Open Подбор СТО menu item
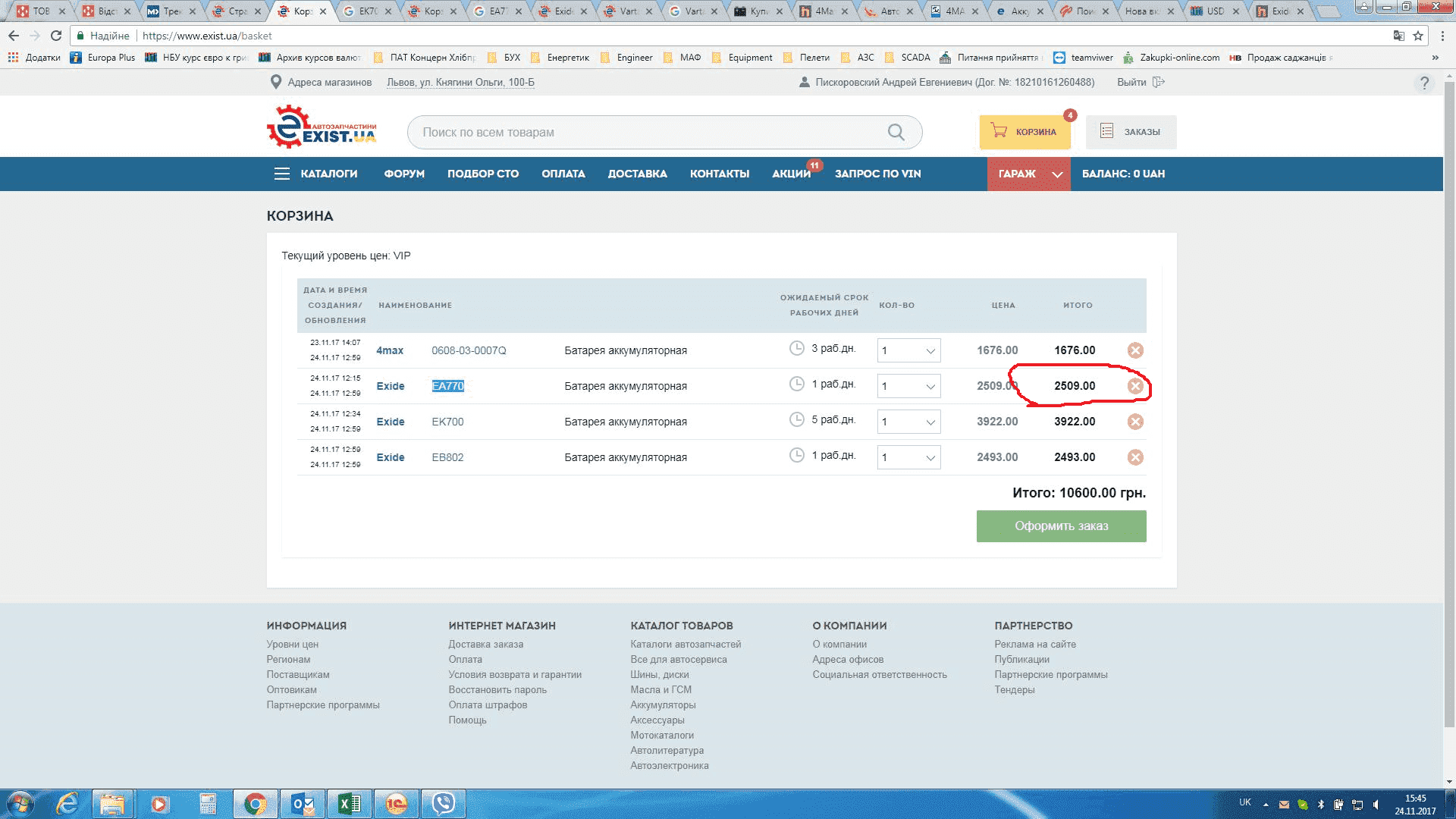The image size is (1456, 819). pyautogui.click(x=483, y=174)
